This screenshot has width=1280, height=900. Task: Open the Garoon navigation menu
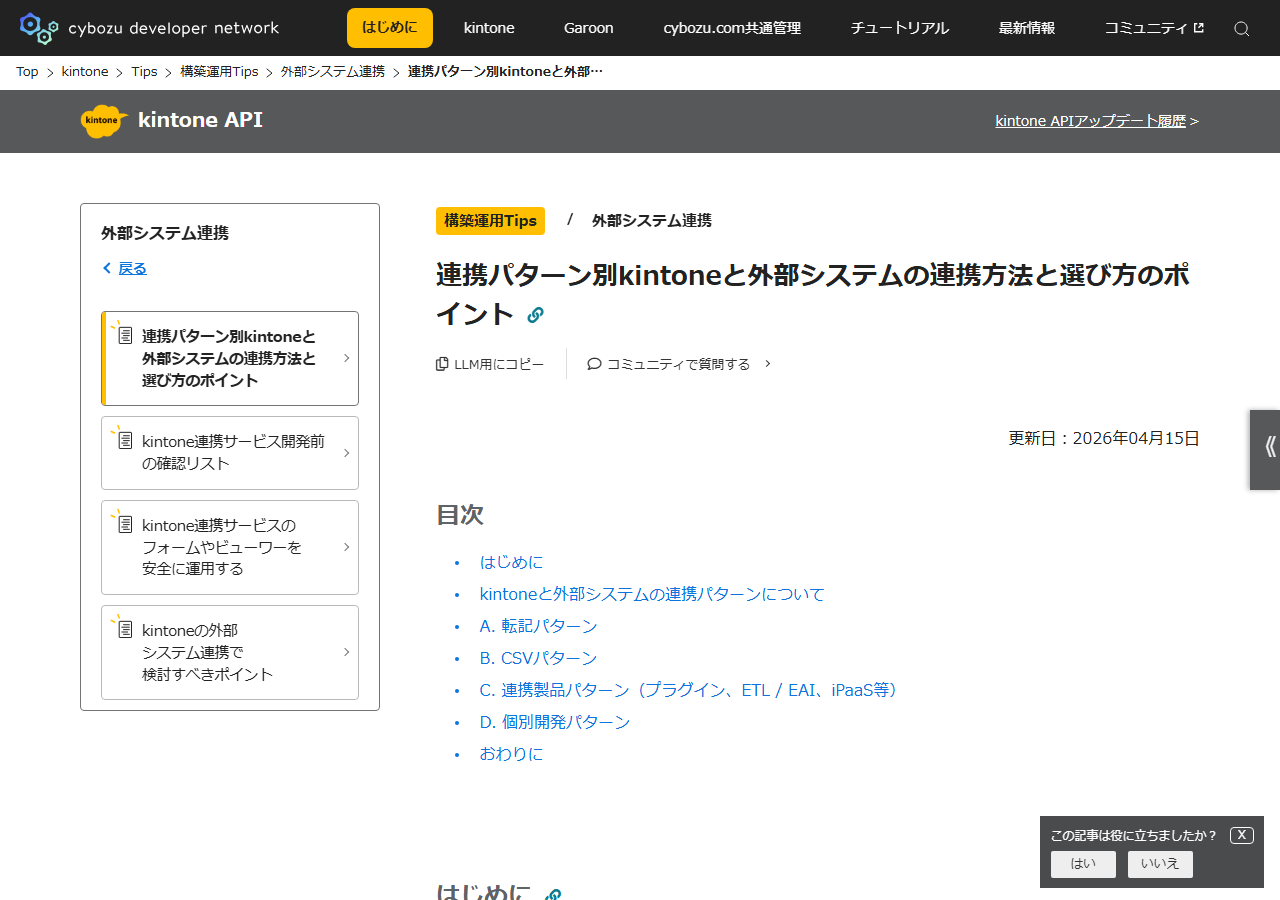point(588,28)
